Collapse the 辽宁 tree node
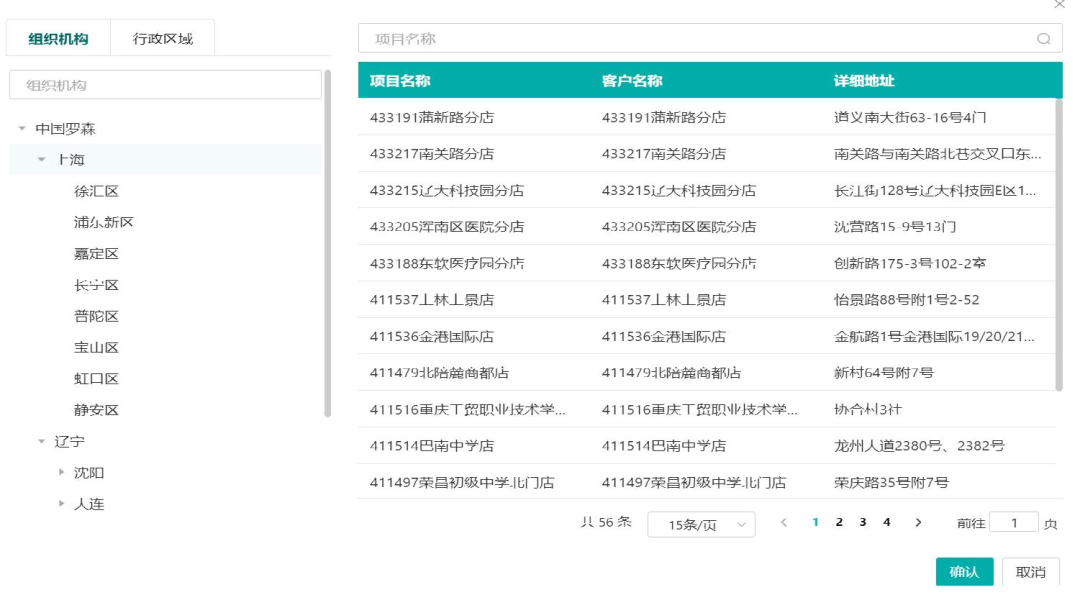This screenshot has height=595, width=1080. click(x=42, y=441)
